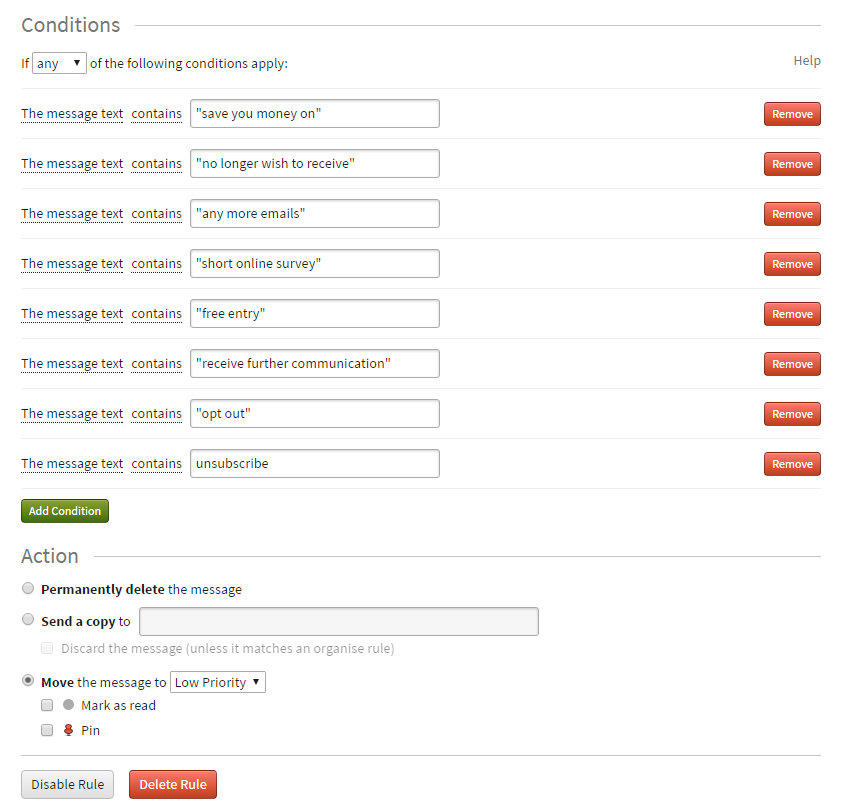Click the Delete Rule button

173,784
